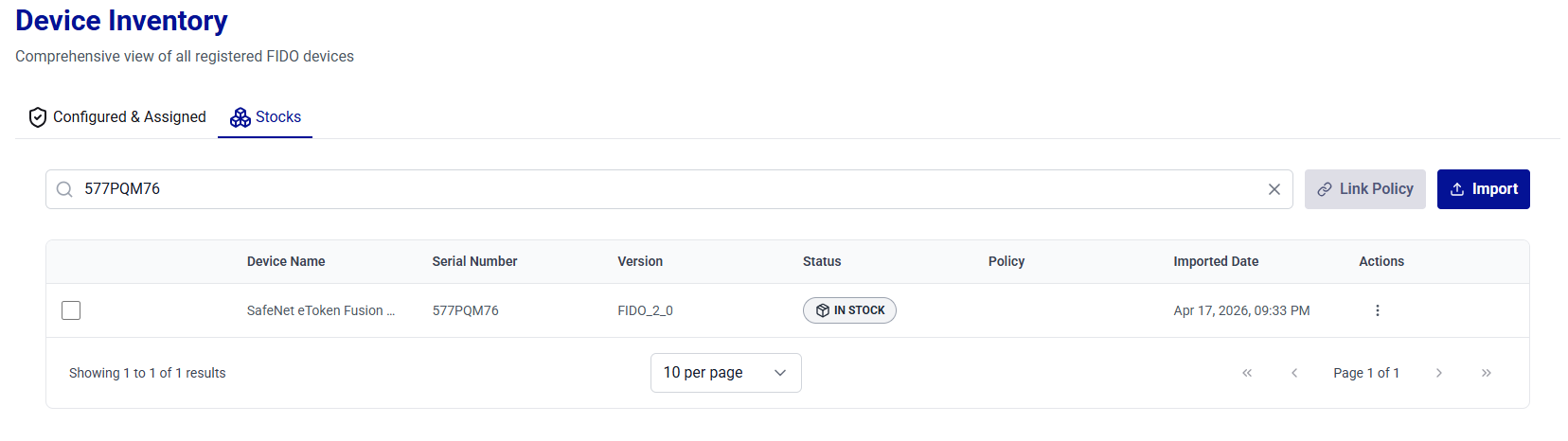Viewport: 1568px width, 441px height.
Task: Click the SafeNet eToken Fusion device name
Action: coord(320,310)
